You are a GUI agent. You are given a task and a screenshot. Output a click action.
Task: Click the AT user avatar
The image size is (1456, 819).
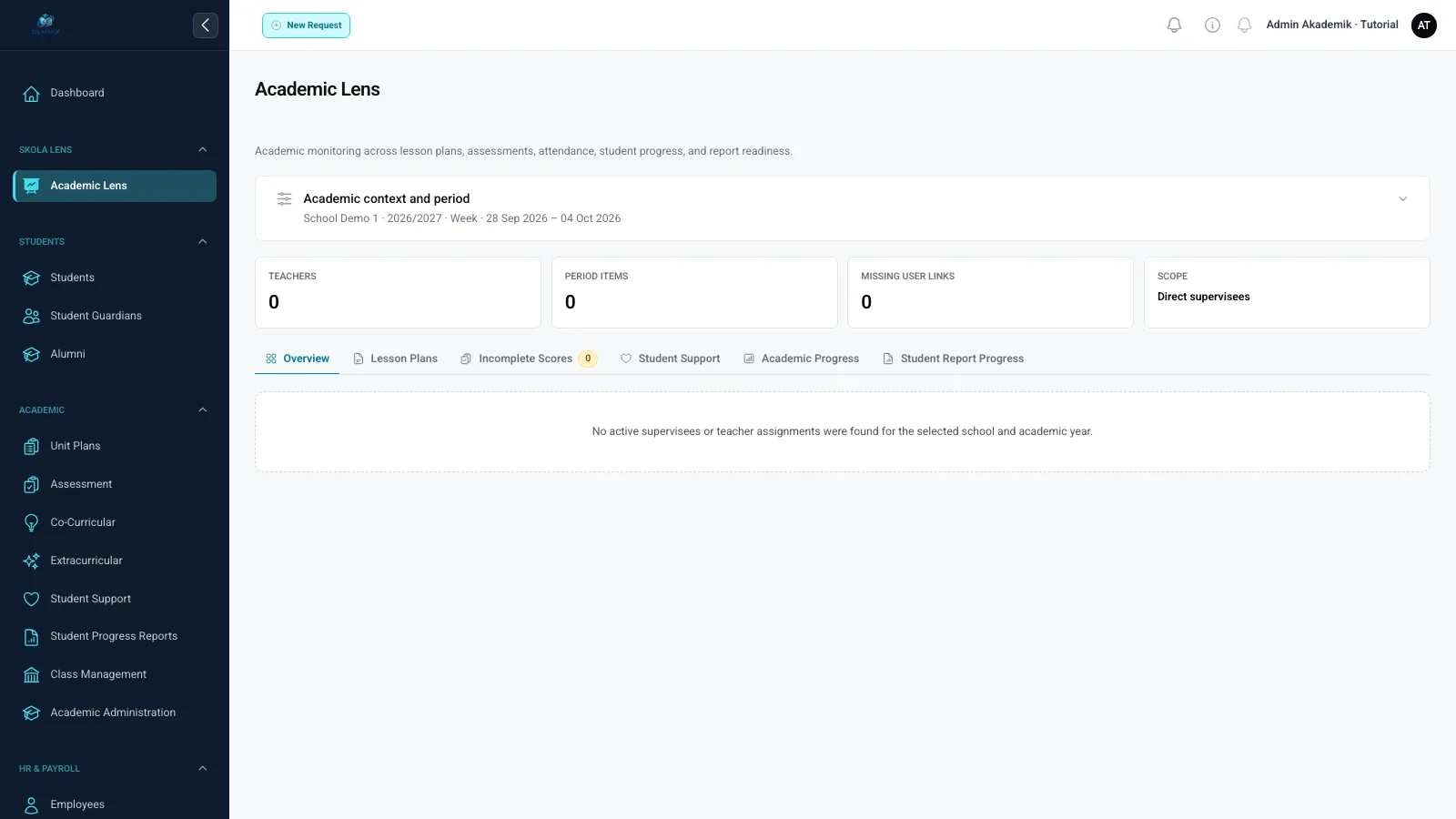point(1424,25)
